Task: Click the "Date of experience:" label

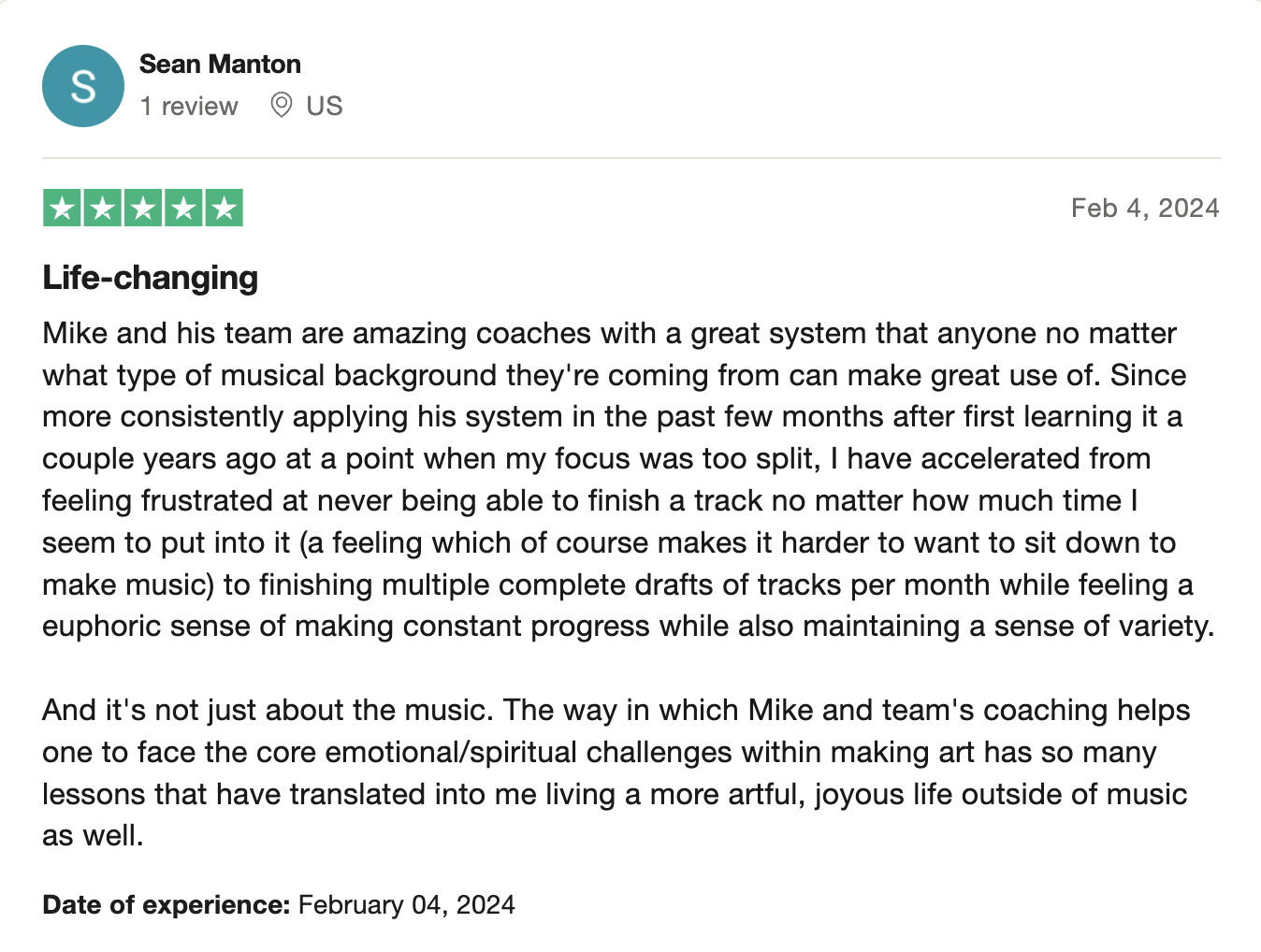Action: 167,904
